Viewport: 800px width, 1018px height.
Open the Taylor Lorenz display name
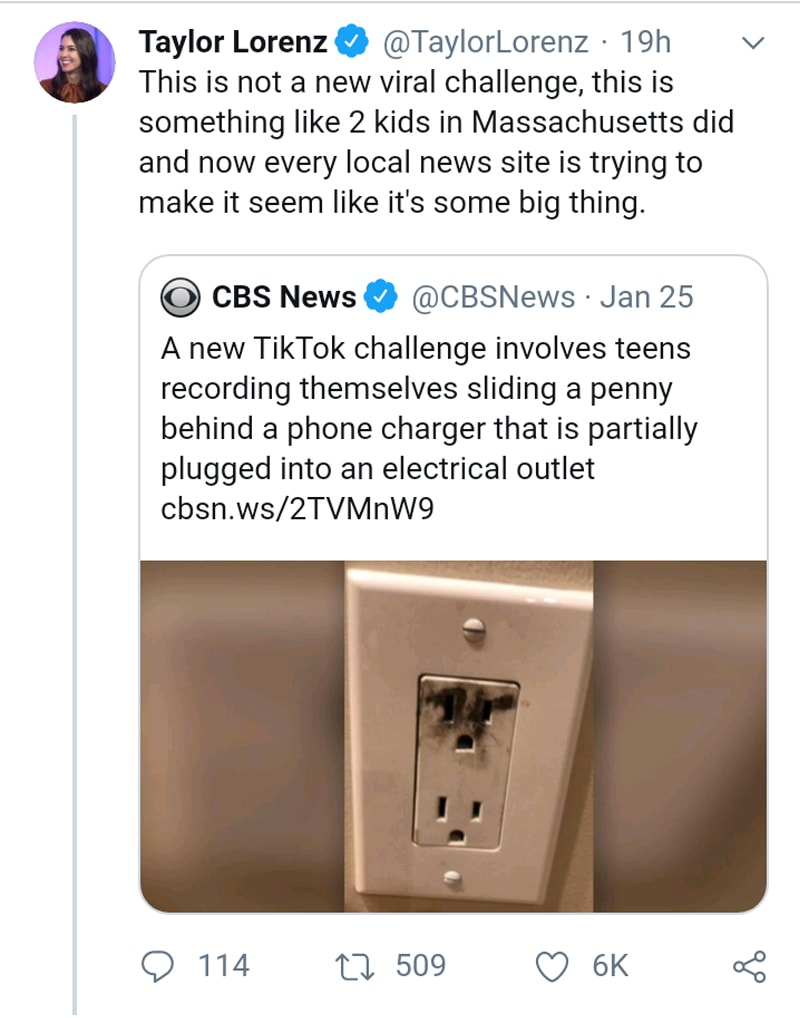click(x=233, y=42)
